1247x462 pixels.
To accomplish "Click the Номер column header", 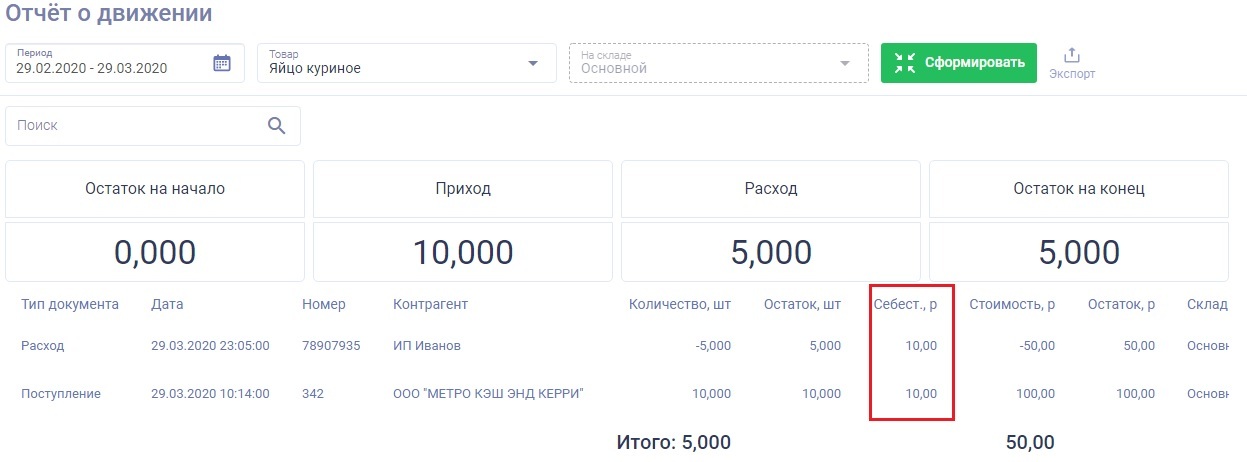I will click(x=323, y=304).
